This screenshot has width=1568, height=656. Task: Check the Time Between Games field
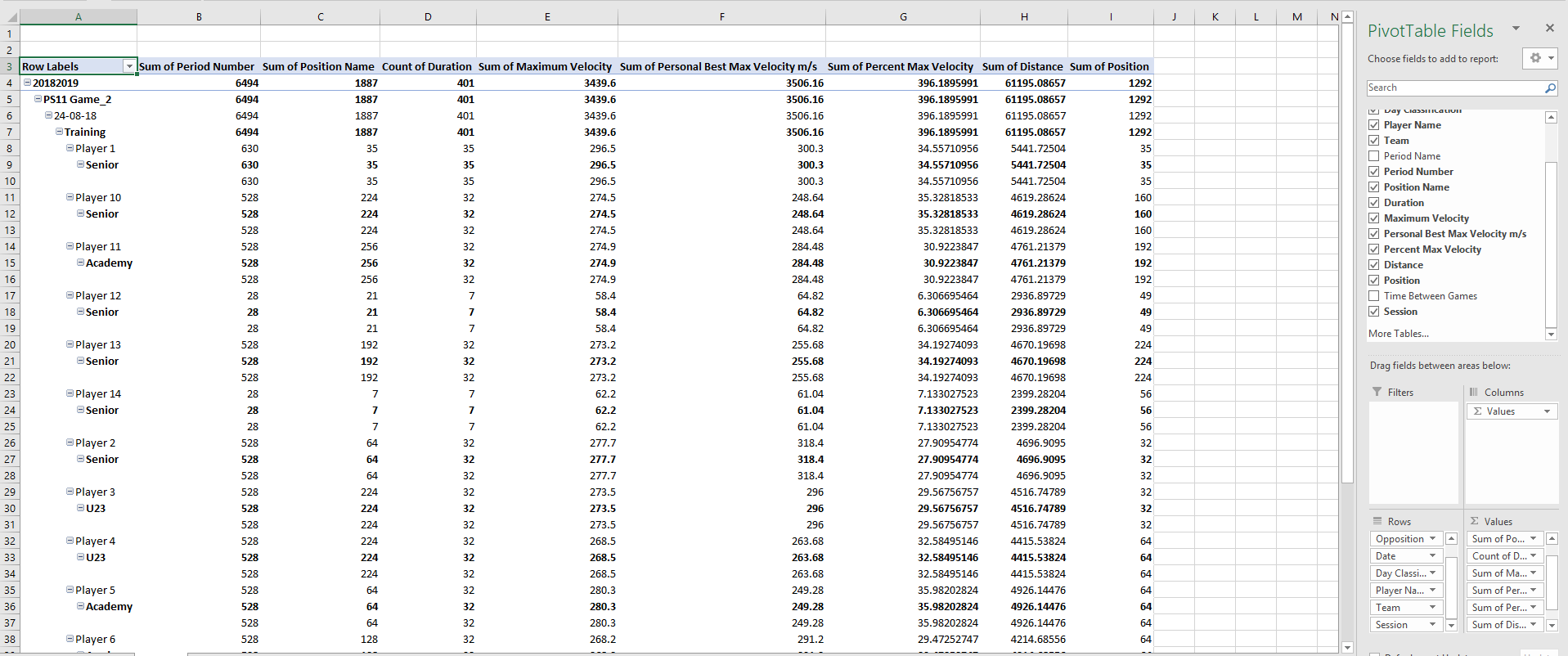[1374, 296]
